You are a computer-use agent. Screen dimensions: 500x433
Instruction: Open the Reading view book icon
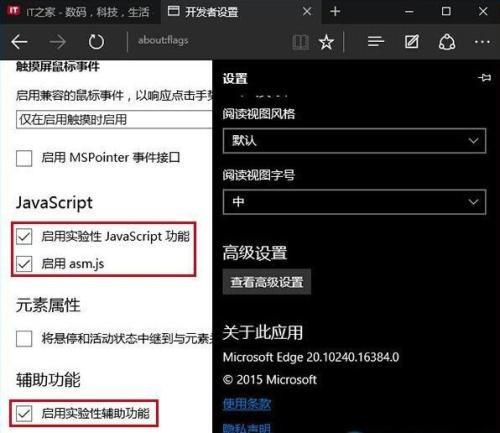coord(300,42)
